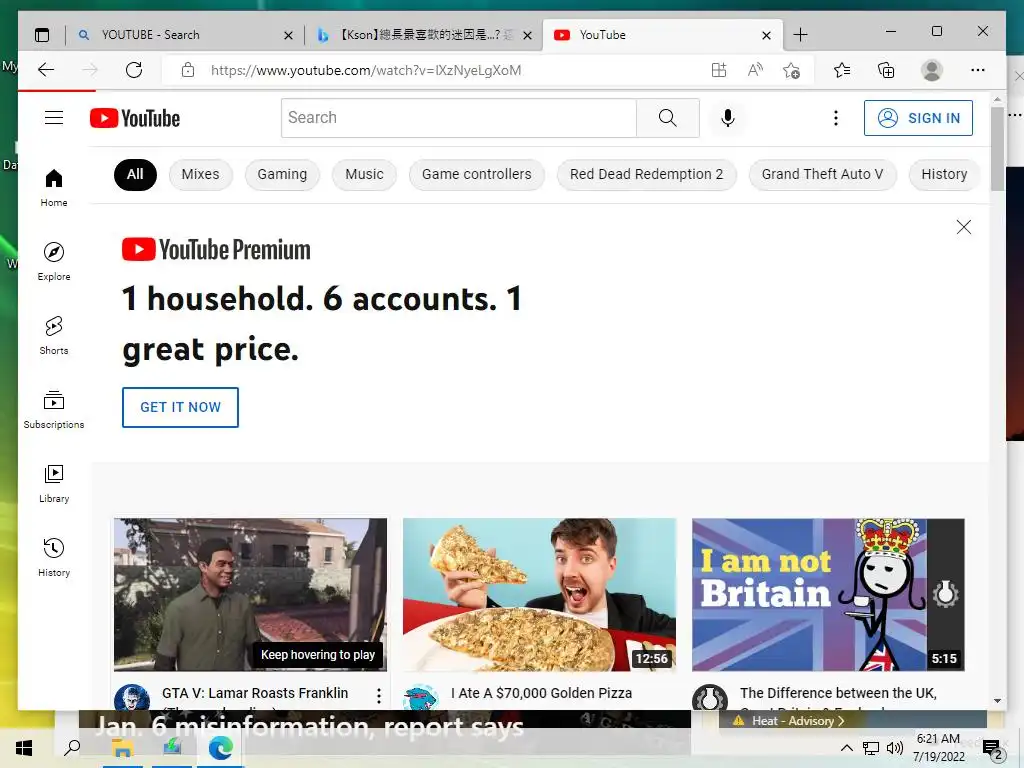Click the YouTube logo

135,118
